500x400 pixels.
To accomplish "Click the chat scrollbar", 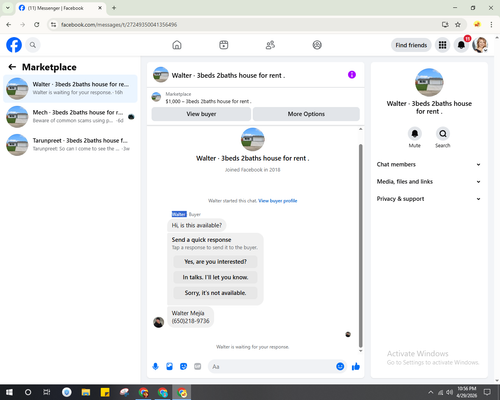I will coord(360,246).
